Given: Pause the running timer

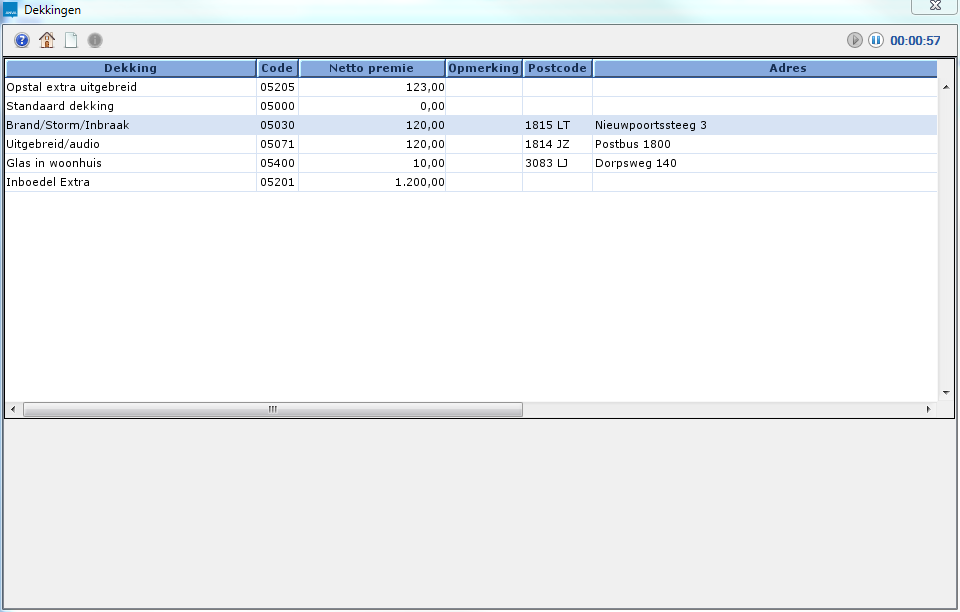Looking at the screenshot, I should [875, 41].
